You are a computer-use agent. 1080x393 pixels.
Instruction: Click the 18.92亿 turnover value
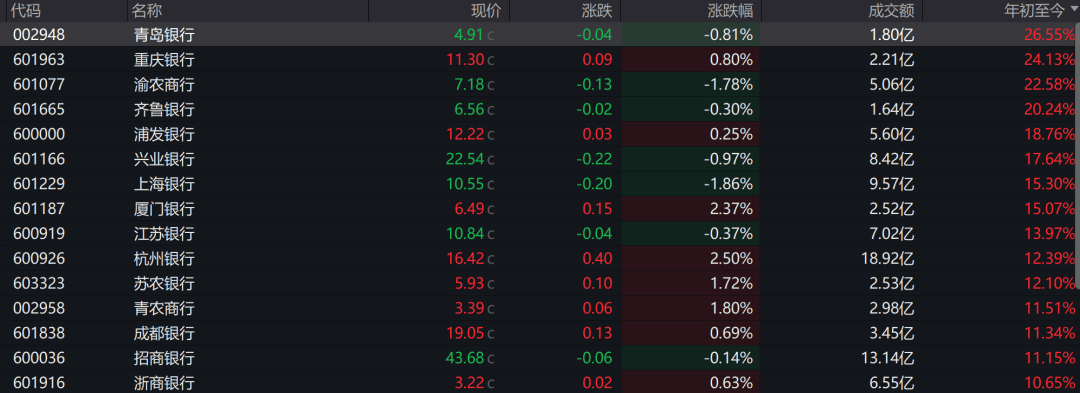click(887, 259)
